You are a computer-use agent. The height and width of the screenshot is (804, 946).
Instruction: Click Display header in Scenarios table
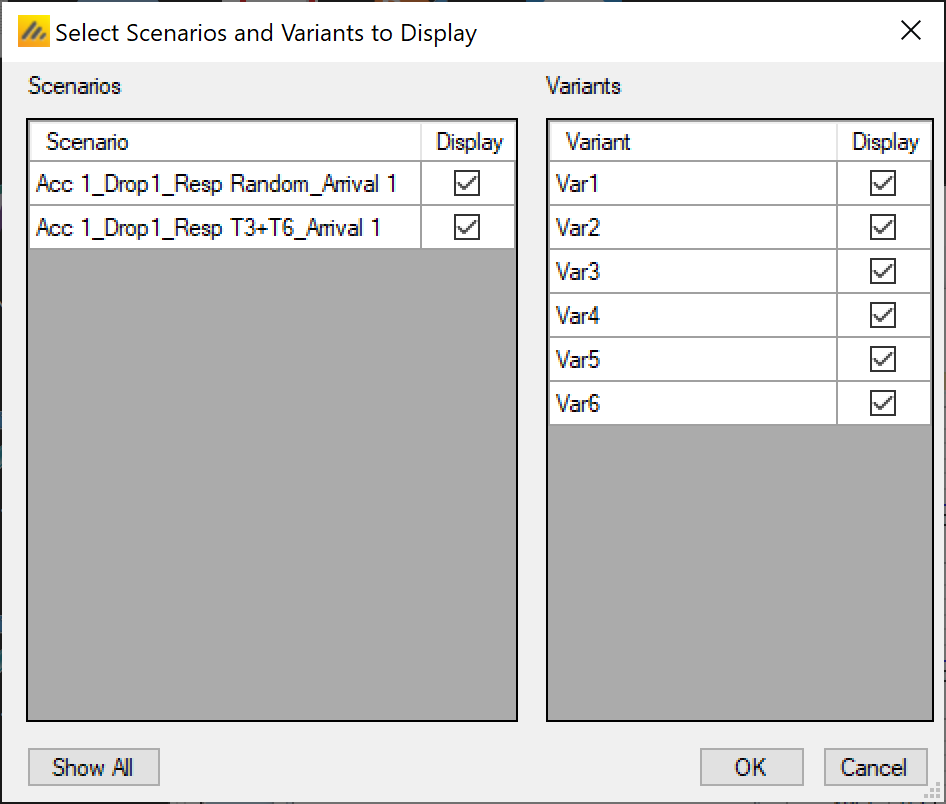point(468,142)
